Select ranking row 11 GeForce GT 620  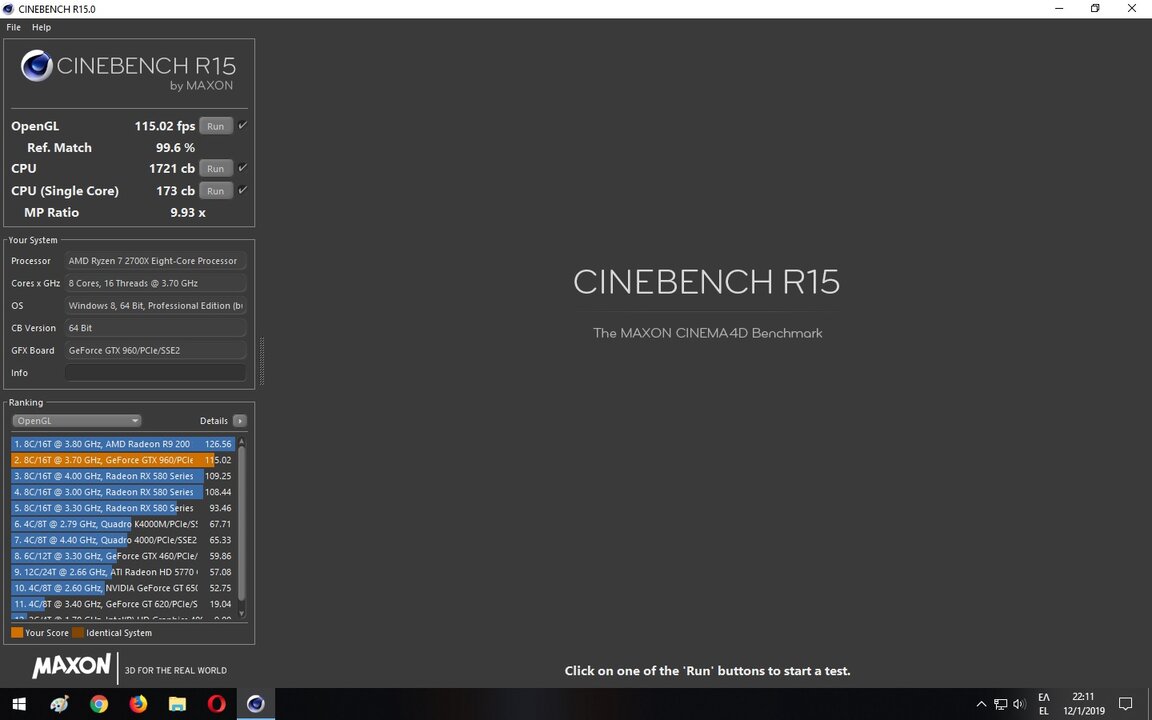point(123,604)
